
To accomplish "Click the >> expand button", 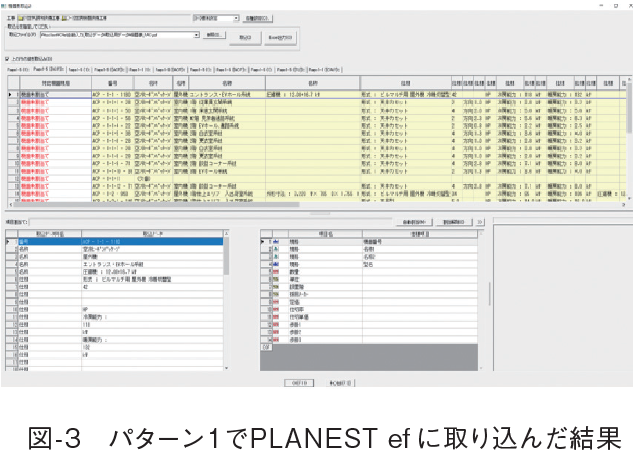I will [480, 222].
